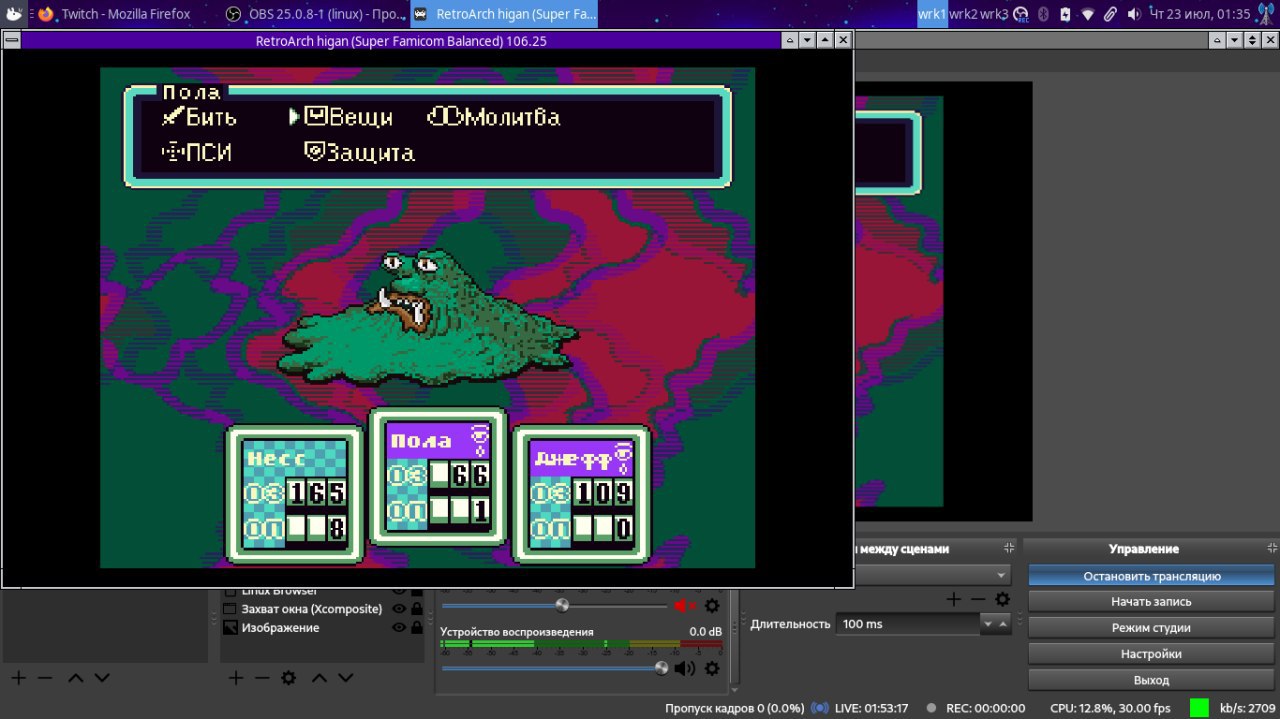
Task: Open Настройки button in OBS controls
Action: click(1151, 654)
